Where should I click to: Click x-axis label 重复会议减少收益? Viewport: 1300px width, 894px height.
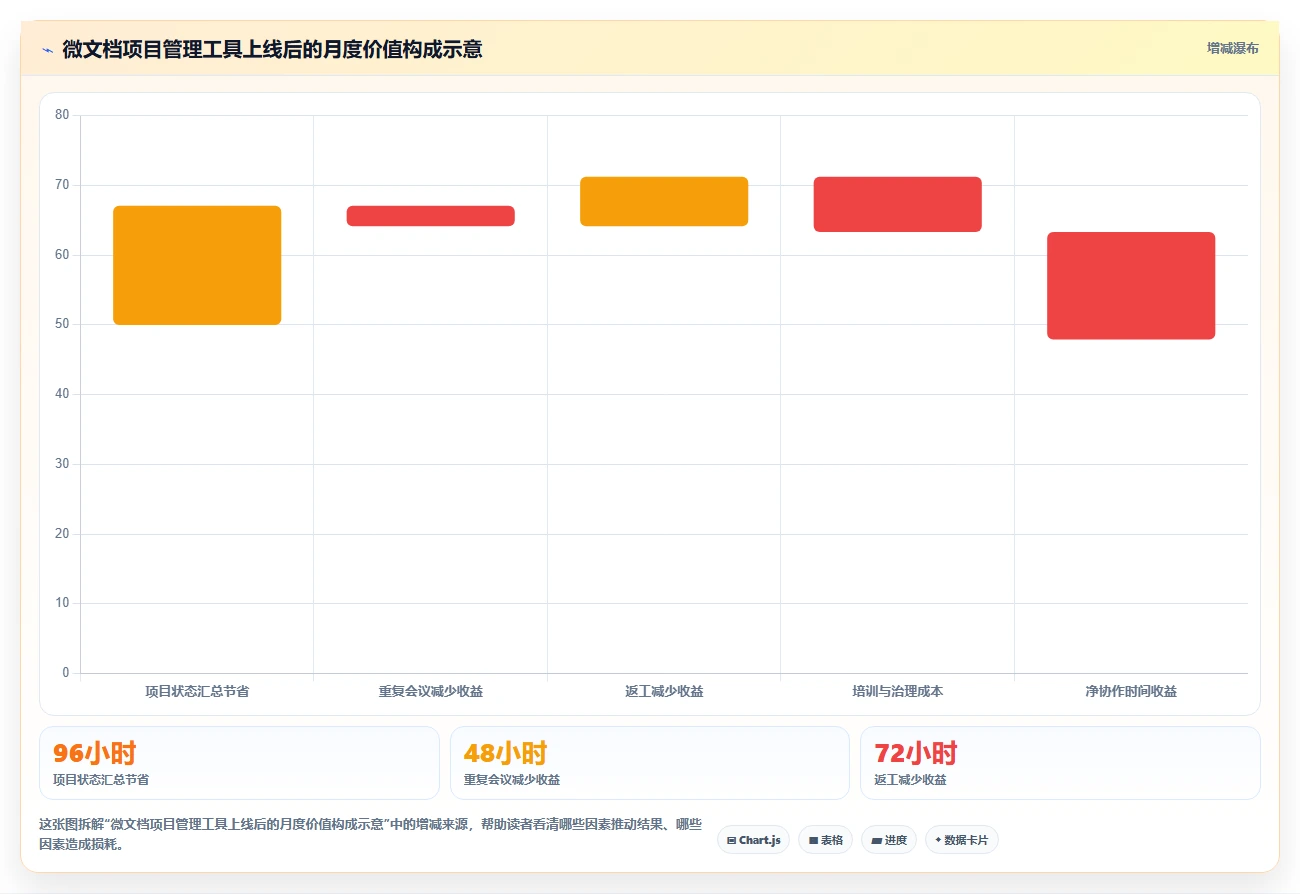click(x=430, y=691)
